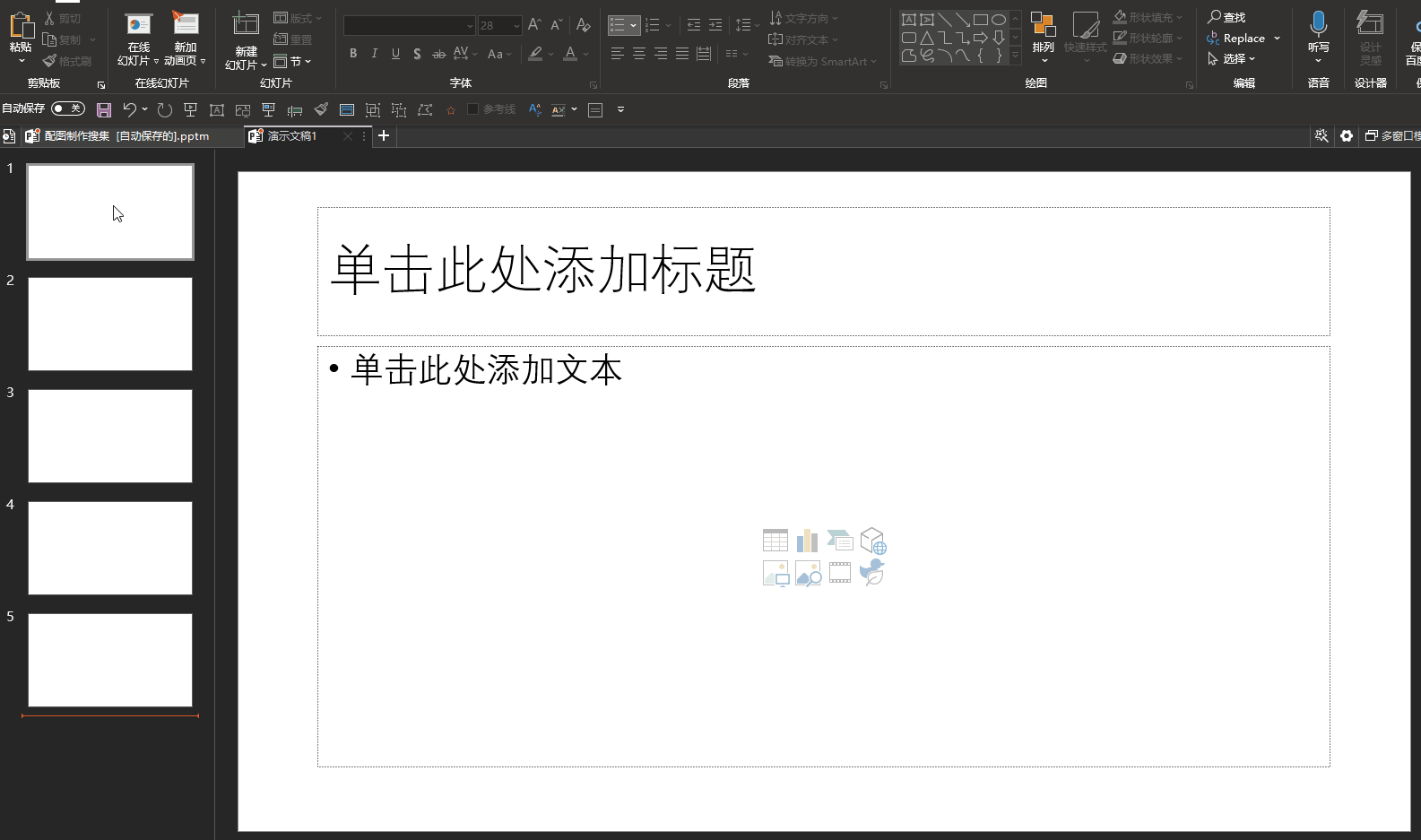Click the insert chart icon in placeholder
1421x840 pixels.
(x=807, y=541)
